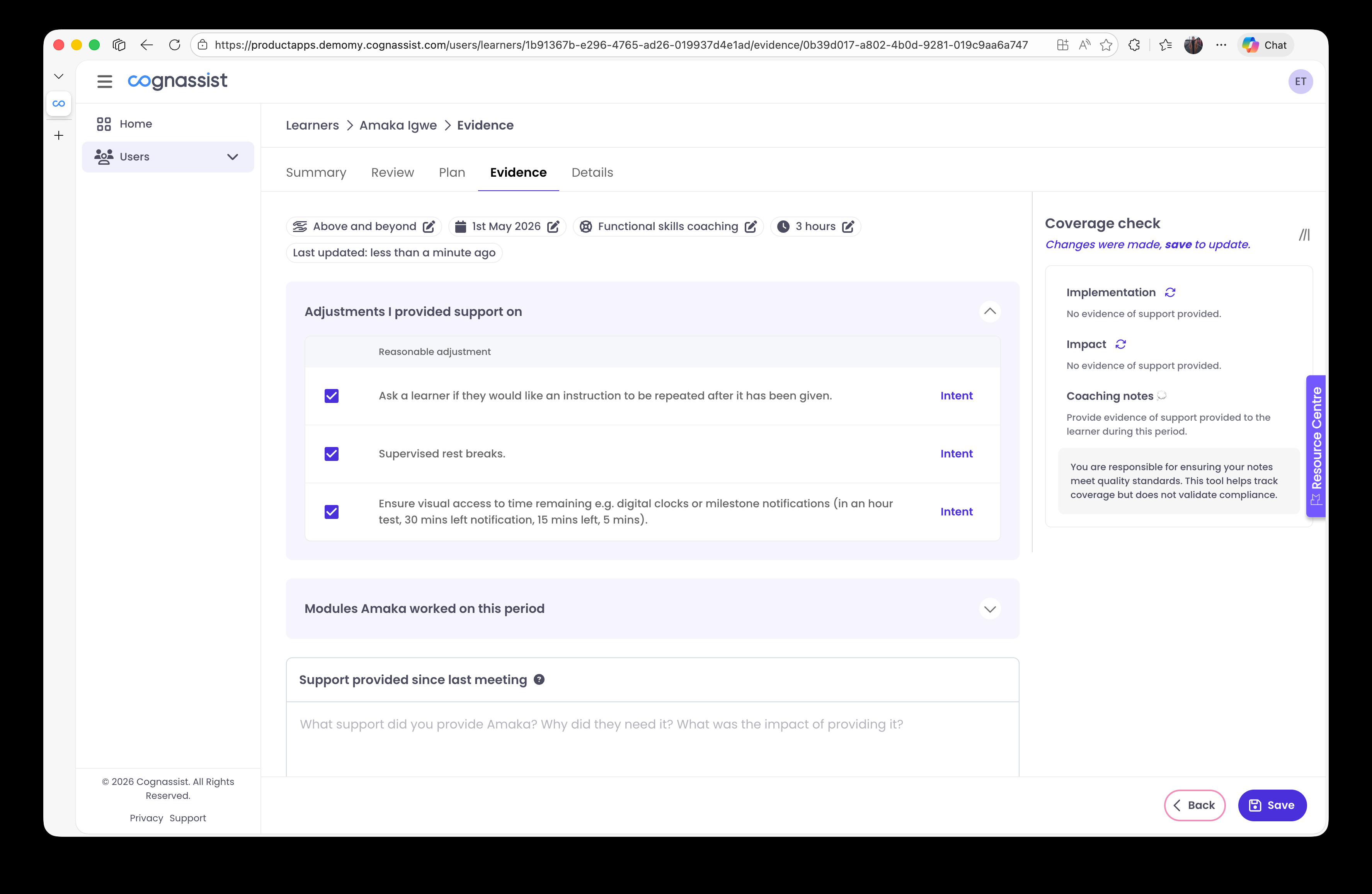The height and width of the screenshot is (894, 1372).
Task: Edit the 3 hours duration using pencil icon
Action: click(849, 226)
